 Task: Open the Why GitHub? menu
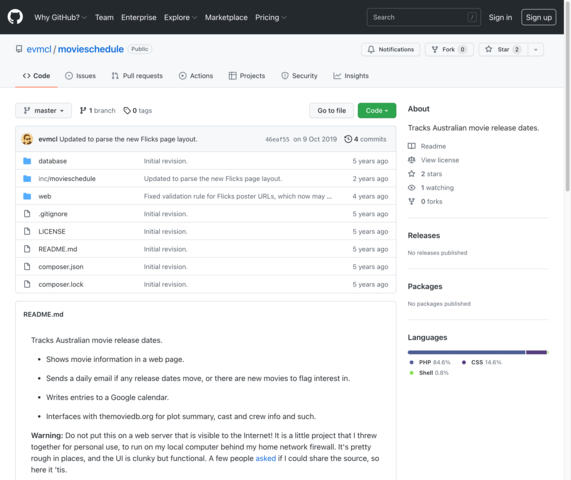60,17
